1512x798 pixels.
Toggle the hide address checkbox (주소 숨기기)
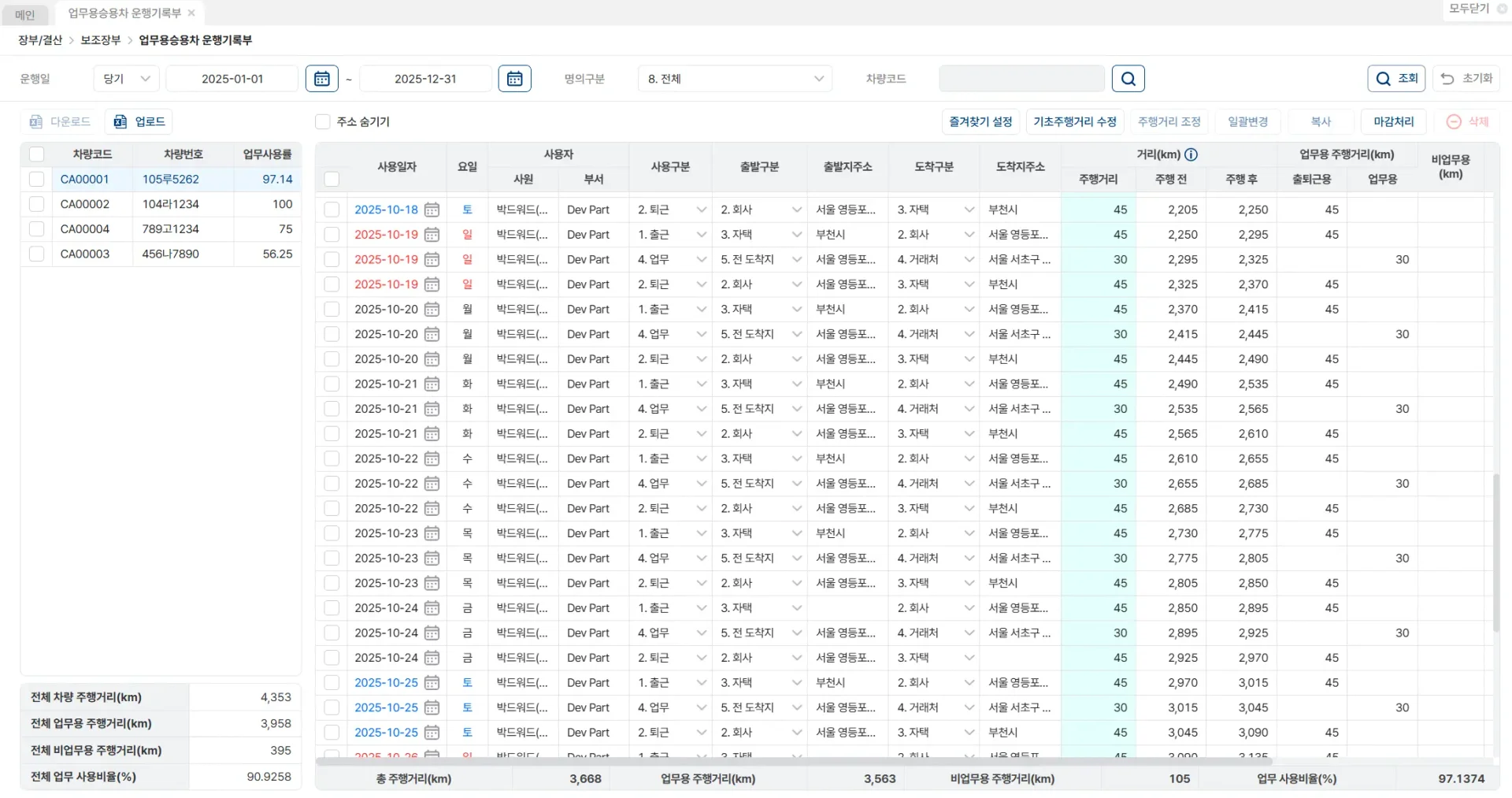pyautogui.click(x=322, y=121)
